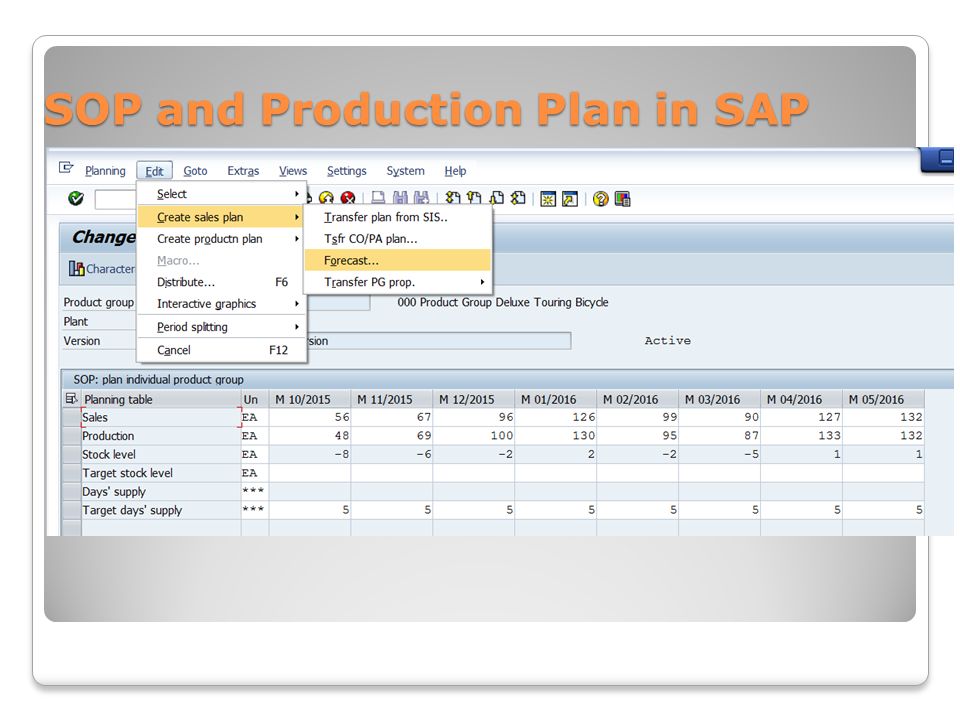Go to first page icon
Screen dimensions: 960x720
453,198
